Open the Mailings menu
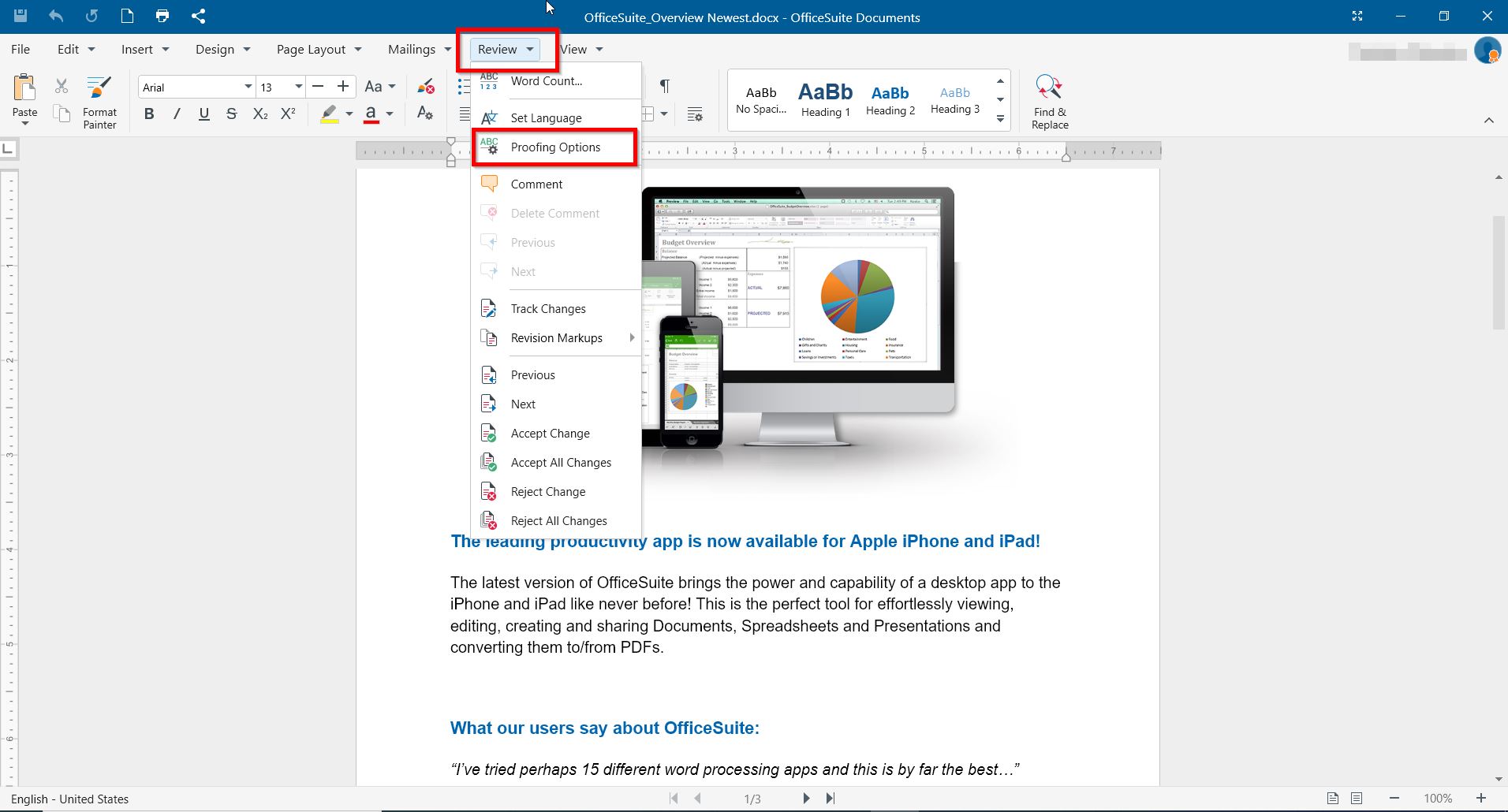Screen dimensions: 1508x812 point(417,49)
